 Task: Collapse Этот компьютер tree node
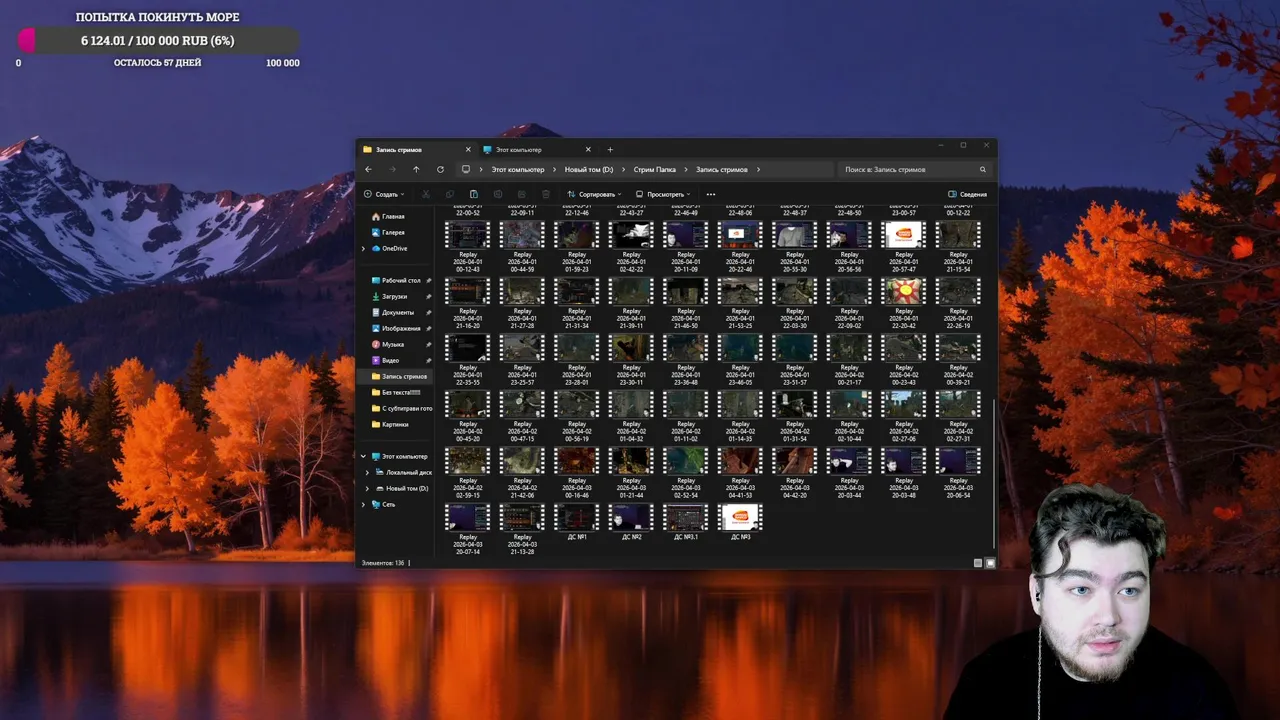point(363,456)
